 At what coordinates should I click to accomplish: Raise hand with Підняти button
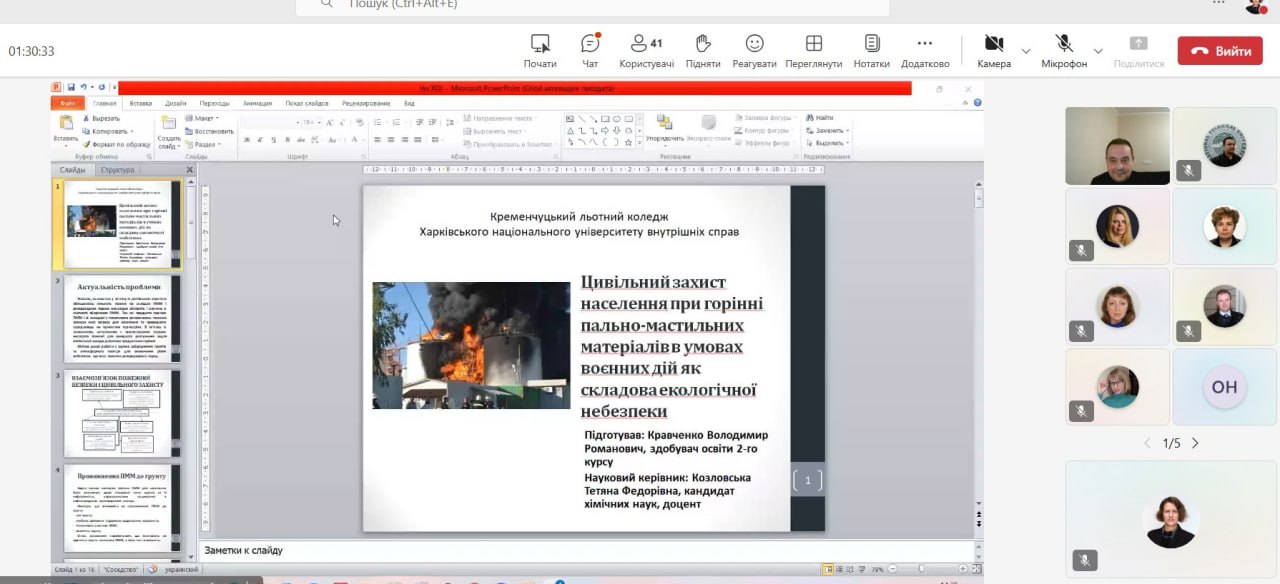click(703, 50)
